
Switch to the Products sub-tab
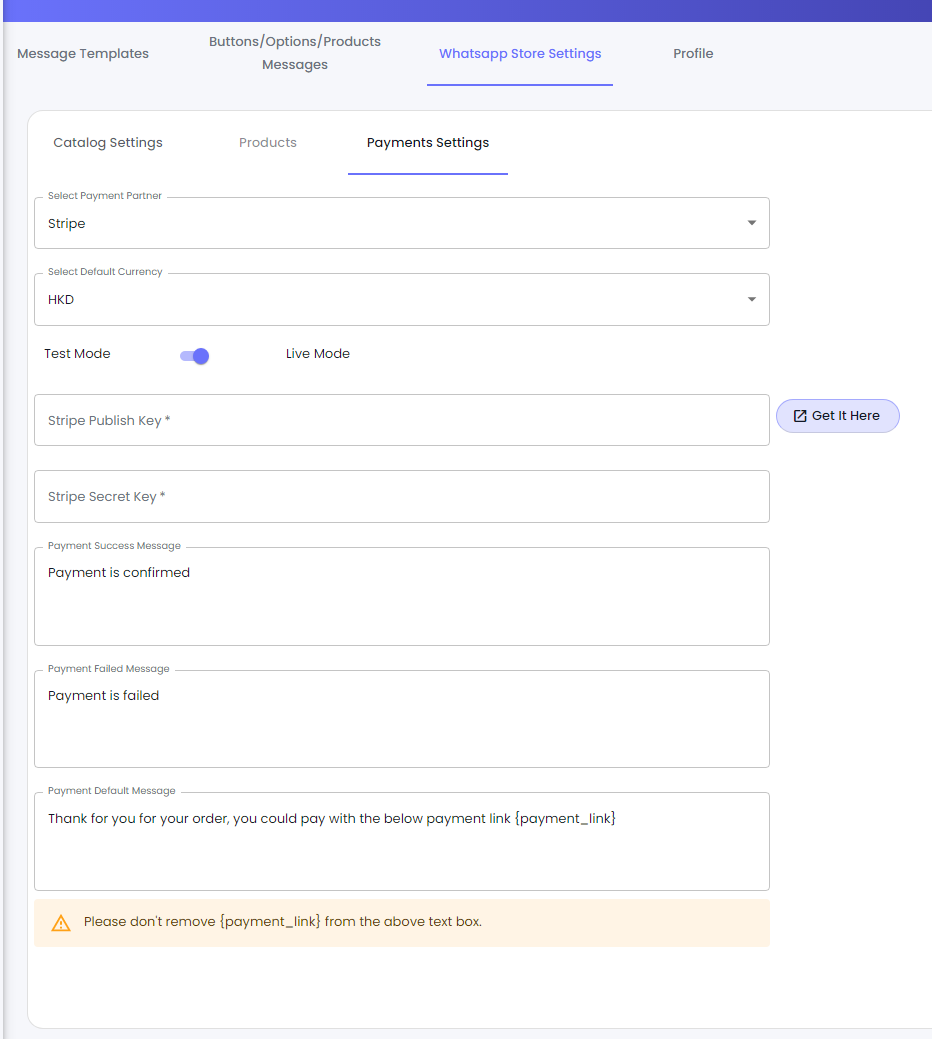click(268, 142)
